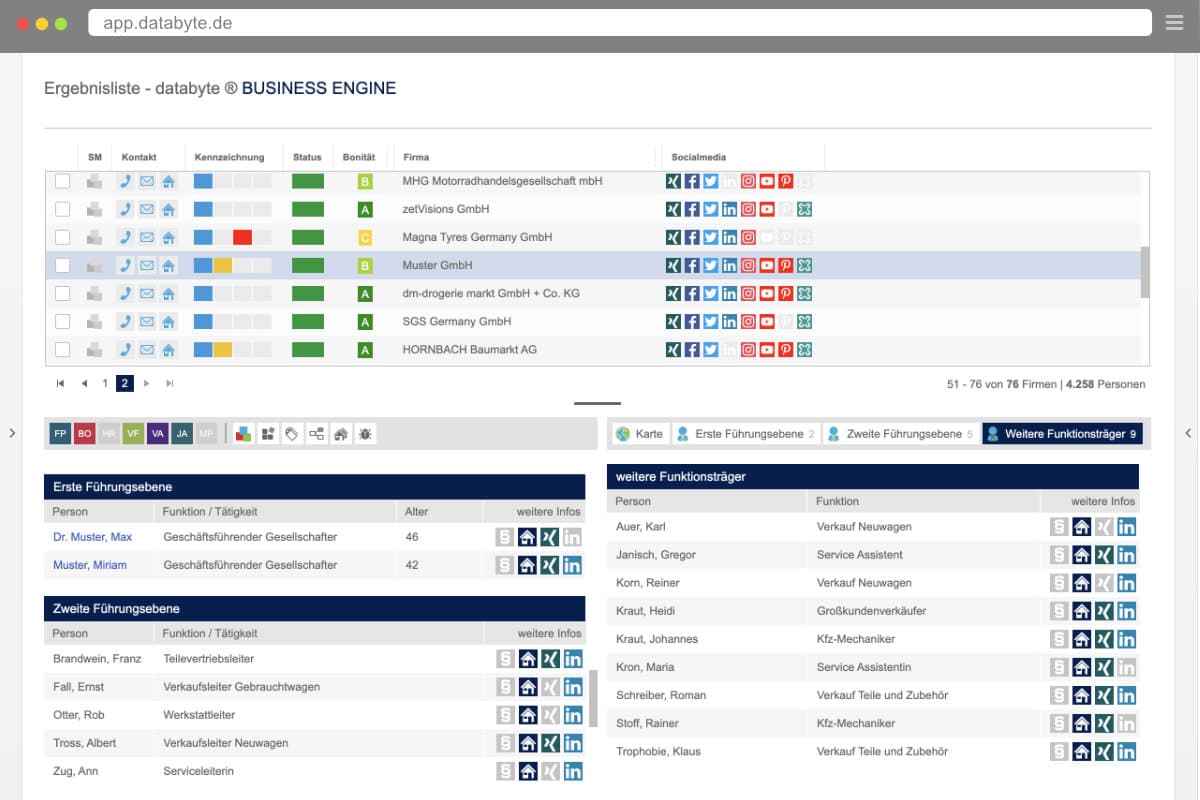Select the row Otter, Rob
Screen dimensions: 1200x800
pyautogui.click(x=315, y=715)
